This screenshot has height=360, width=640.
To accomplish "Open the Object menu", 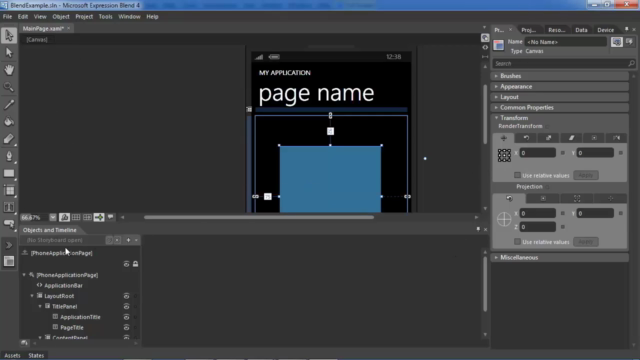I will click(61, 17).
